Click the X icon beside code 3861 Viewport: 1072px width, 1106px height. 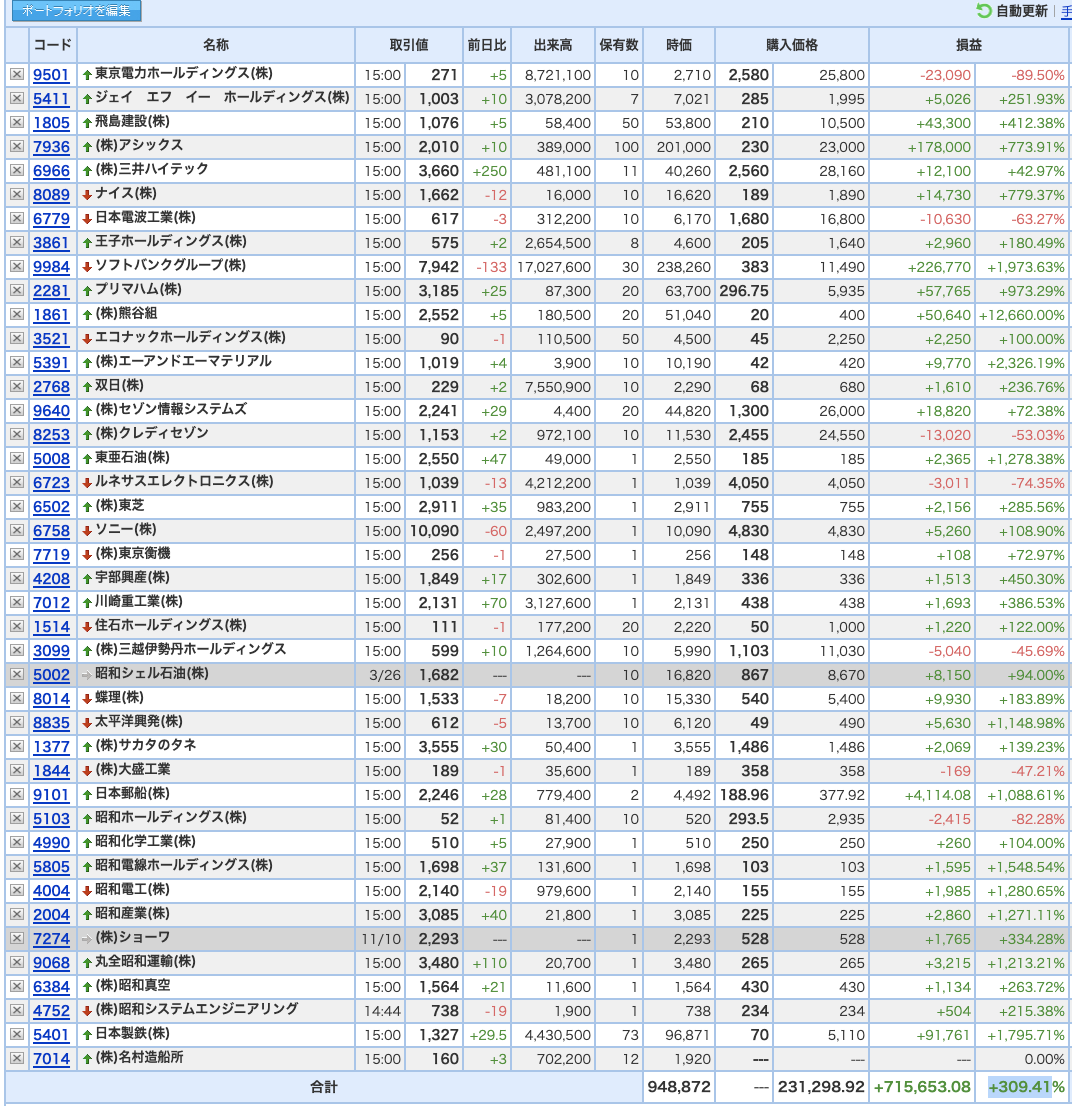[17, 243]
